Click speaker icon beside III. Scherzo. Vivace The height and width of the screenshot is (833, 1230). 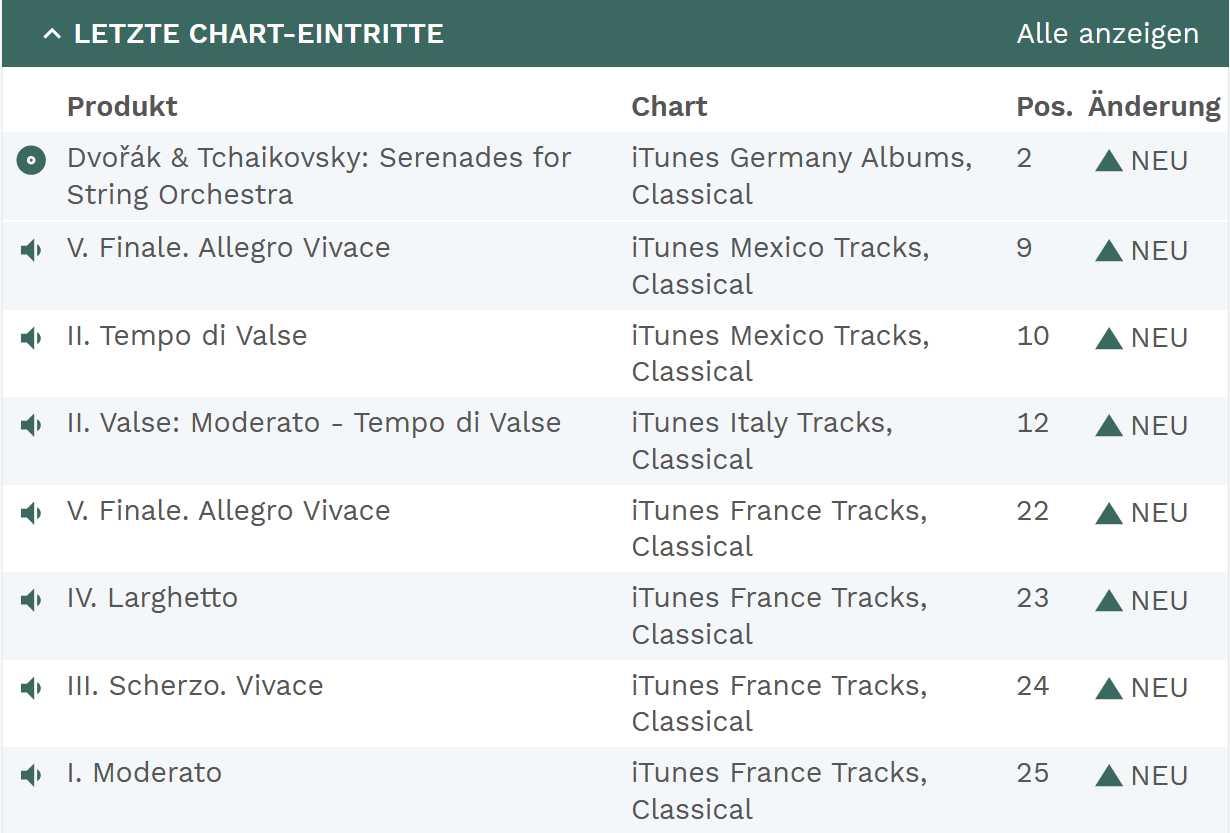(x=31, y=688)
